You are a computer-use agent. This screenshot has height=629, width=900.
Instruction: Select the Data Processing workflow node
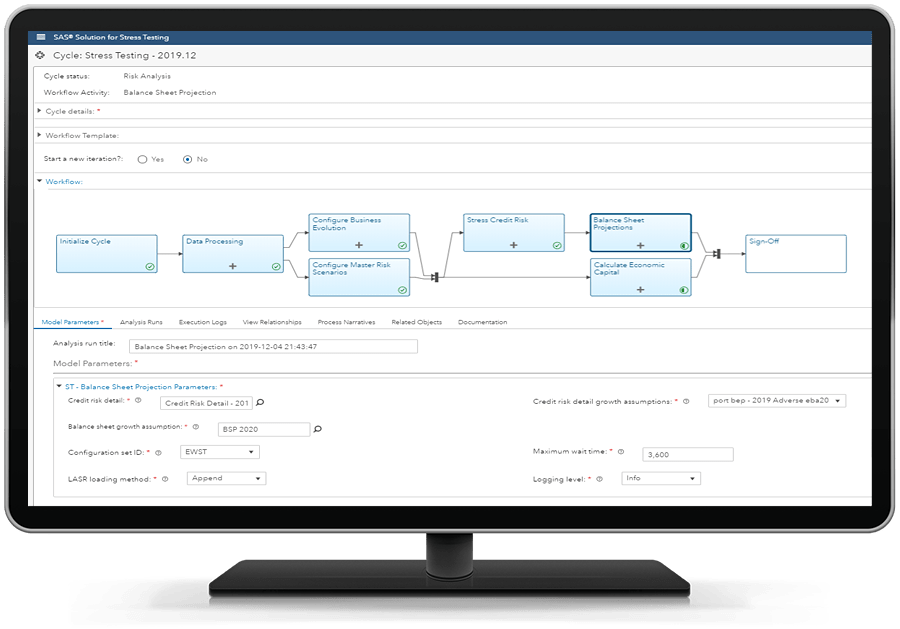point(233,254)
